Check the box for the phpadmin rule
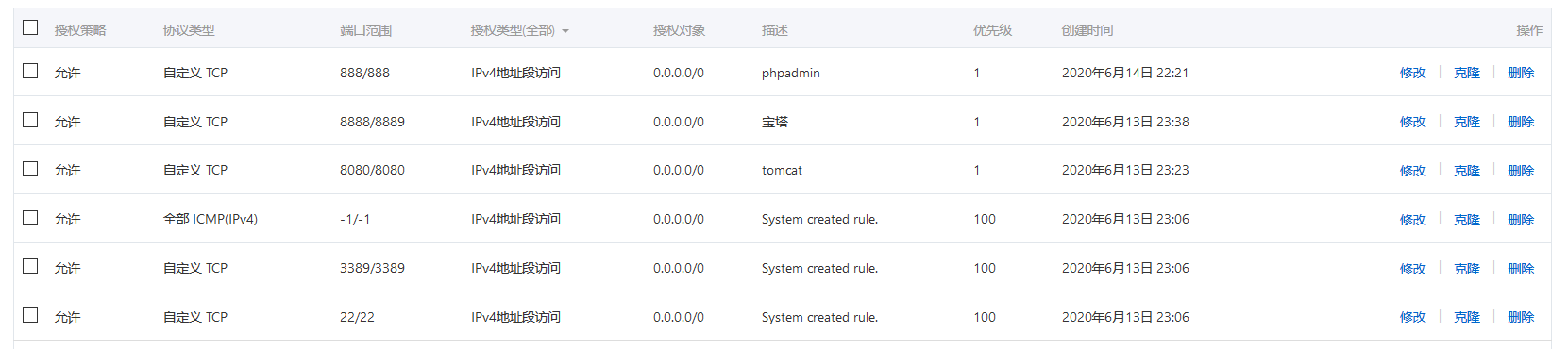 pyautogui.click(x=30, y=71)
